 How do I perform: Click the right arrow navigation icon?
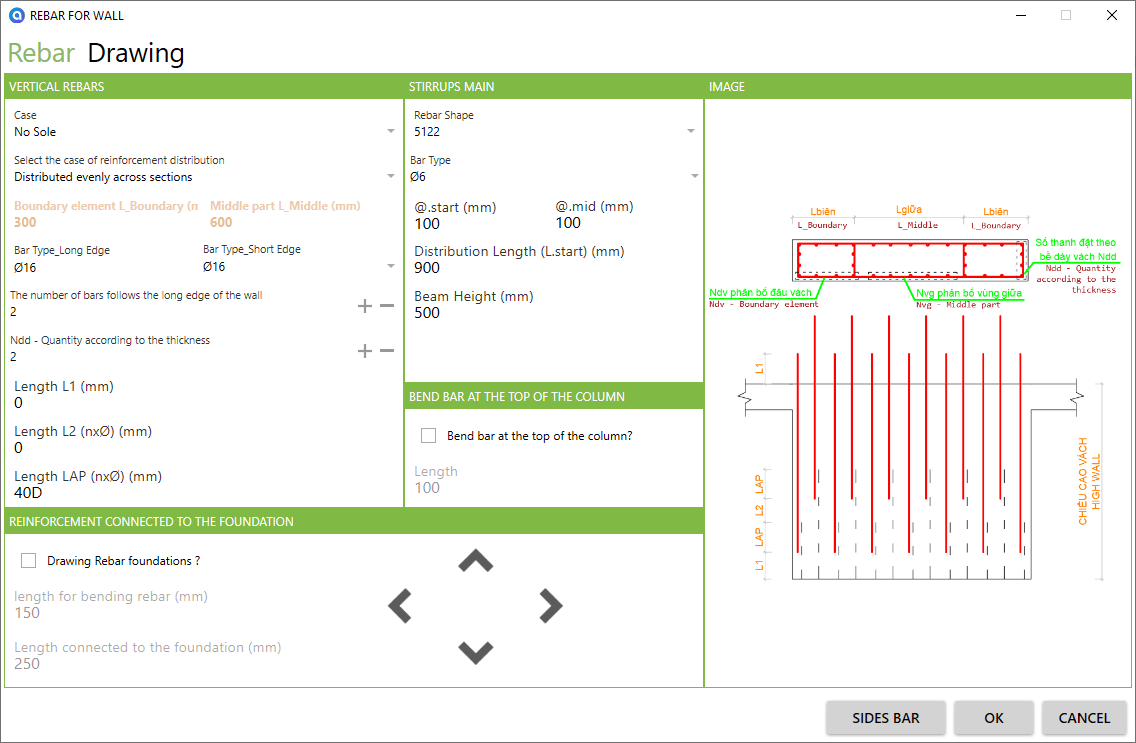tap(551, 606)
